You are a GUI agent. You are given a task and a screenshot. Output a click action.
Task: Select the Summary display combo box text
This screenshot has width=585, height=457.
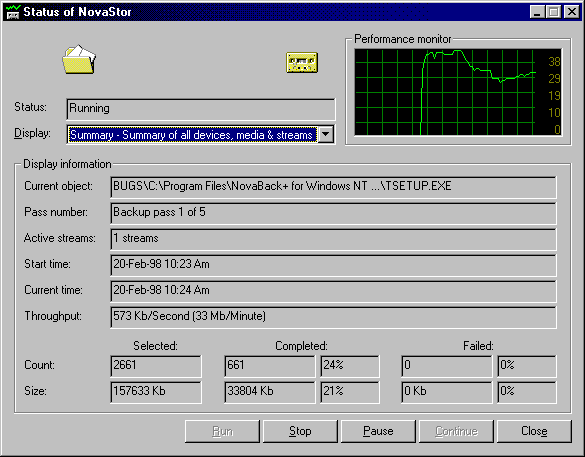(192, 135)
